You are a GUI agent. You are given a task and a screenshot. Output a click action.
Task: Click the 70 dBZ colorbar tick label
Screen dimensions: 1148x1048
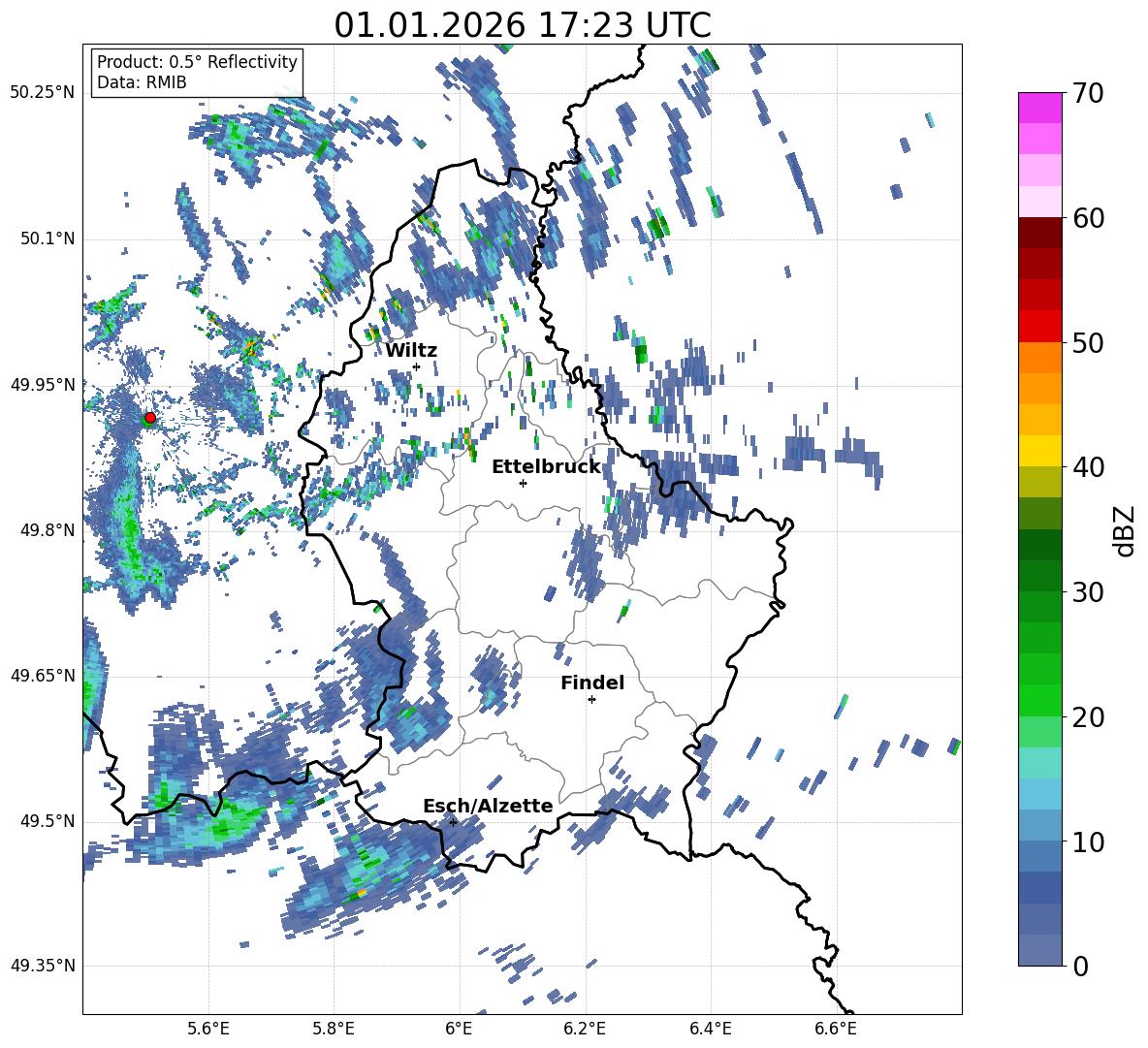pos(1089,93)
